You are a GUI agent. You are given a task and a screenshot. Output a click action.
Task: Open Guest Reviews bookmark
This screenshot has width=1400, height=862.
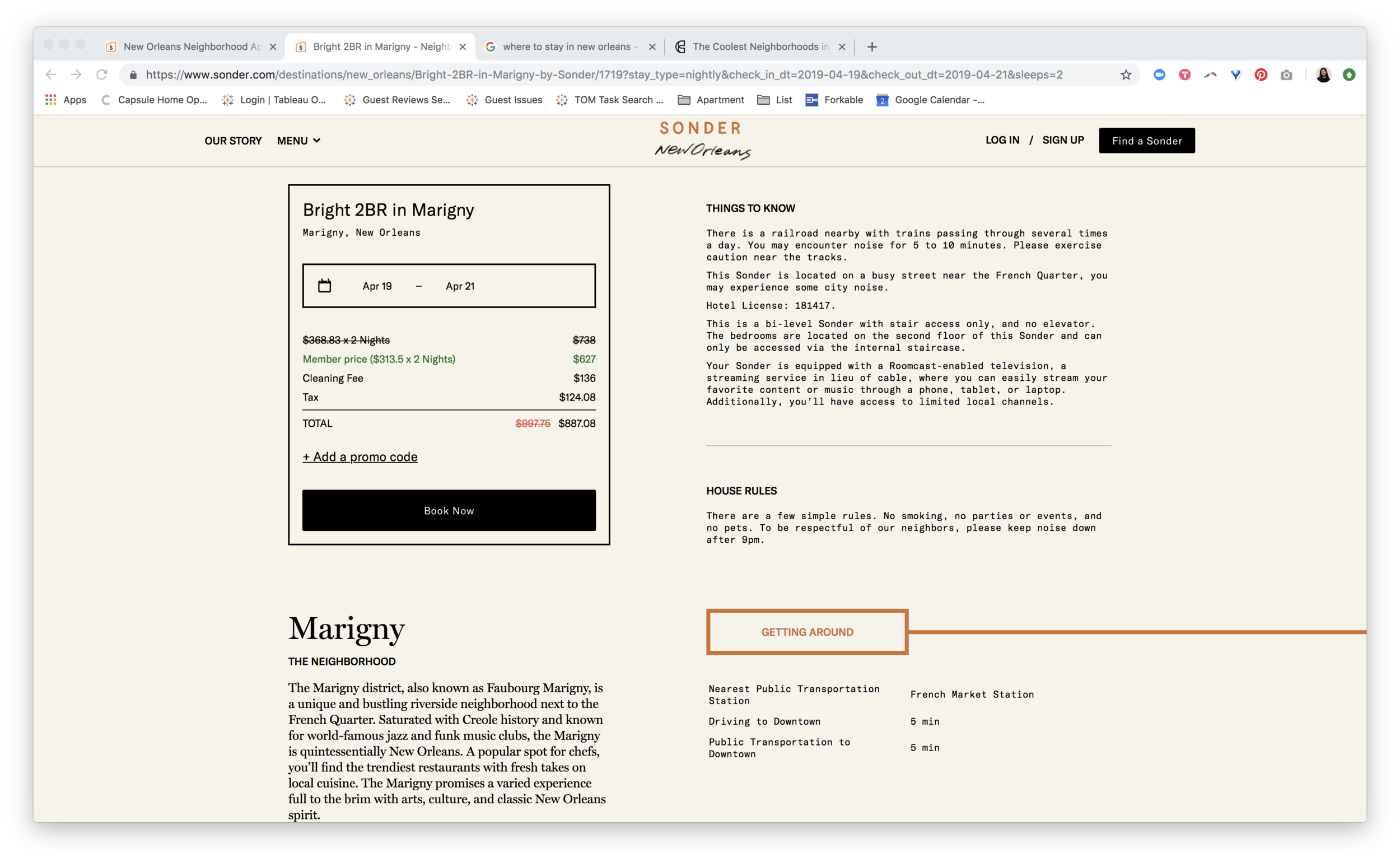click(397, 100)
